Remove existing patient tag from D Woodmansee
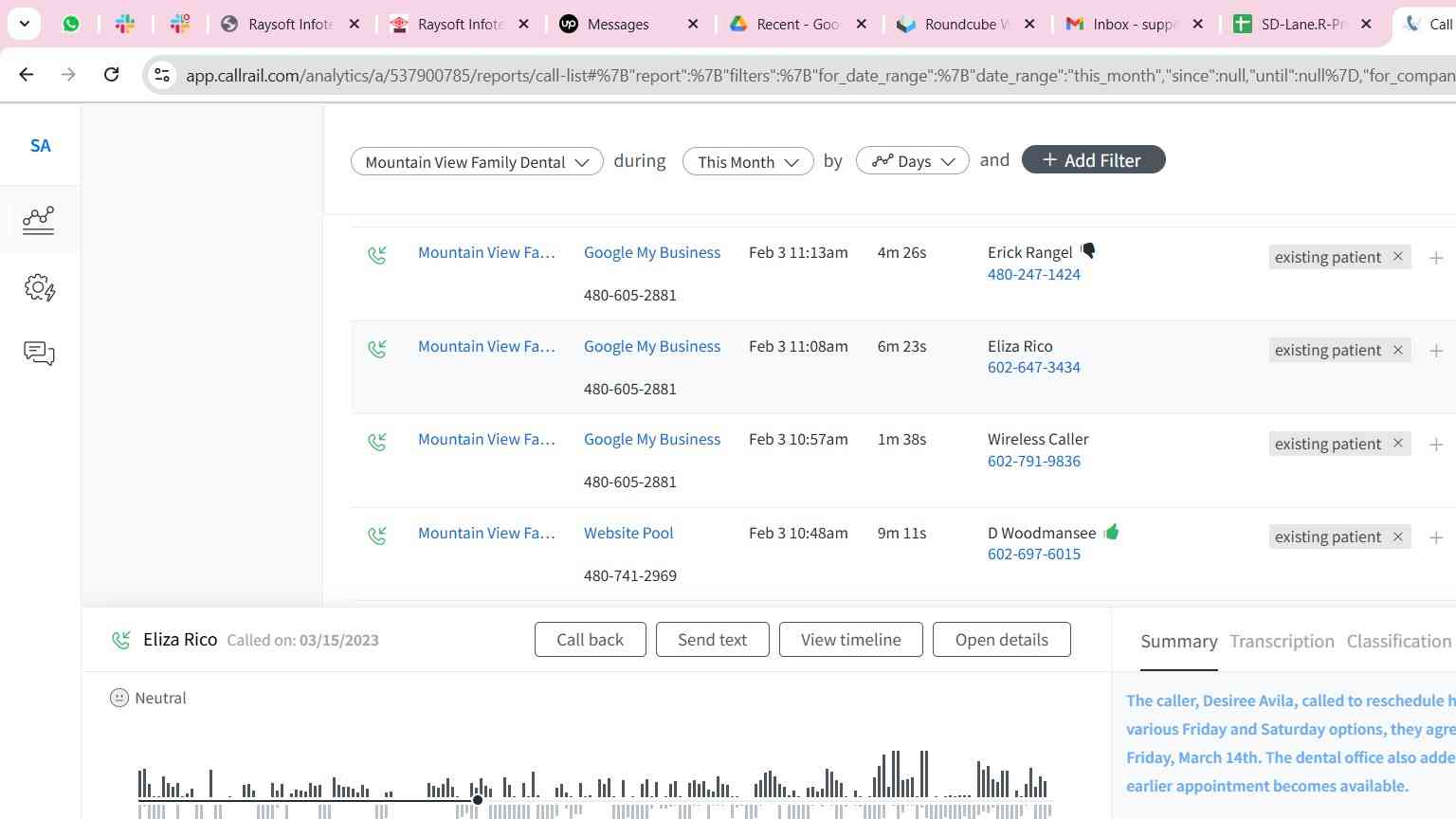This screenshot has width=1456, height=819. tap(1397, 537)
